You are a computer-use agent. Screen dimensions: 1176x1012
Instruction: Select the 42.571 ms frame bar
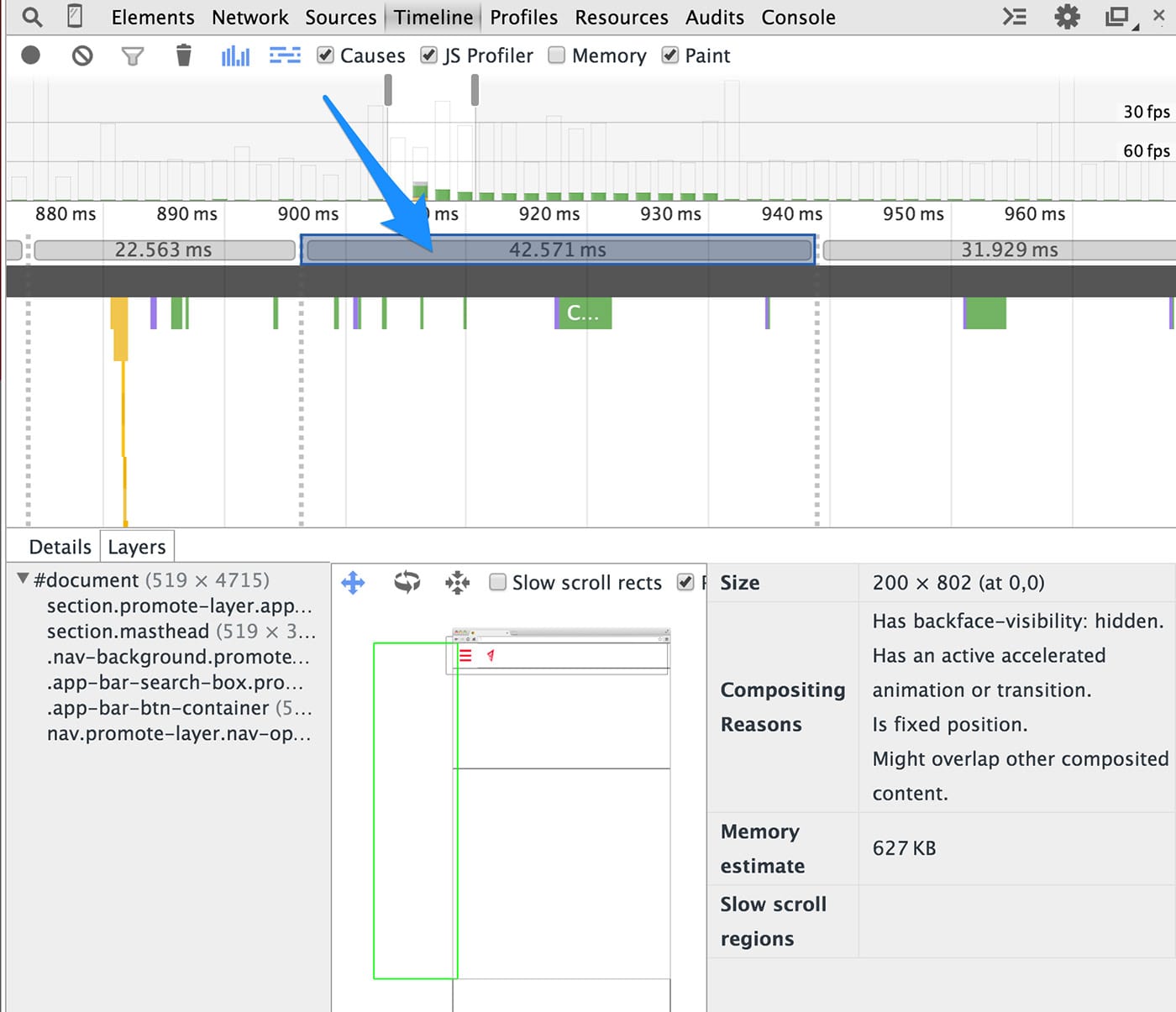pyautogui.click(x=559, y=249)
